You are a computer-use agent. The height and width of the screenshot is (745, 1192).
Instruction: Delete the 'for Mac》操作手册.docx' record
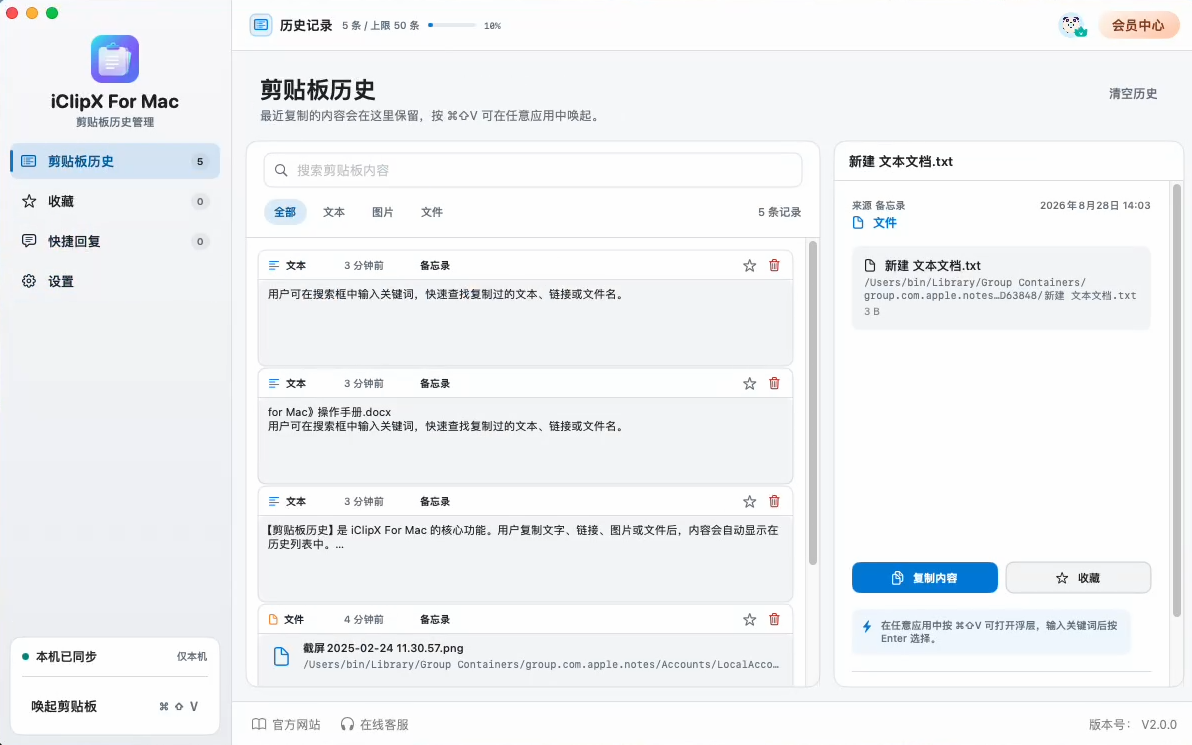tap(774, 383)
